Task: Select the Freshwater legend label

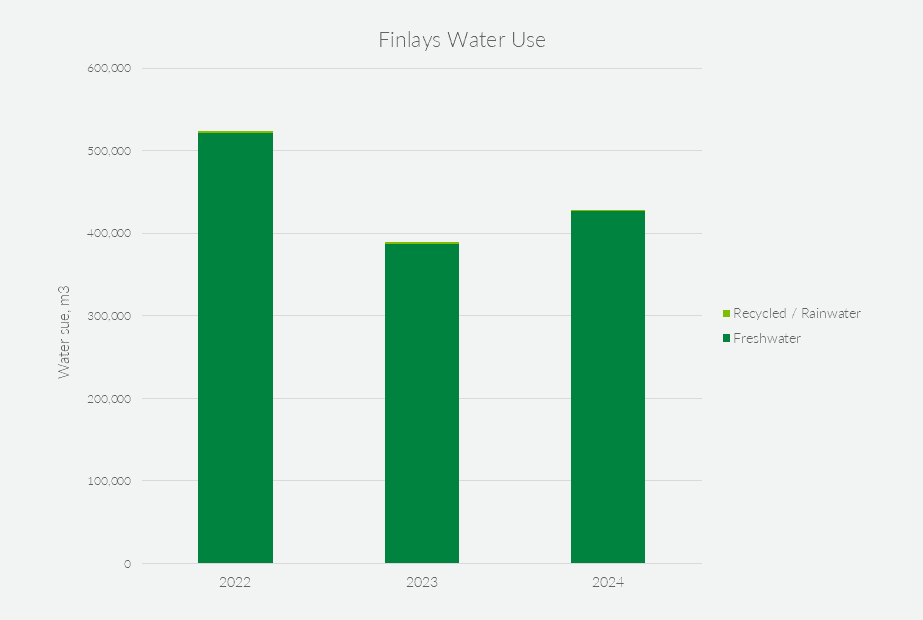Action: (x=767, y=339)
